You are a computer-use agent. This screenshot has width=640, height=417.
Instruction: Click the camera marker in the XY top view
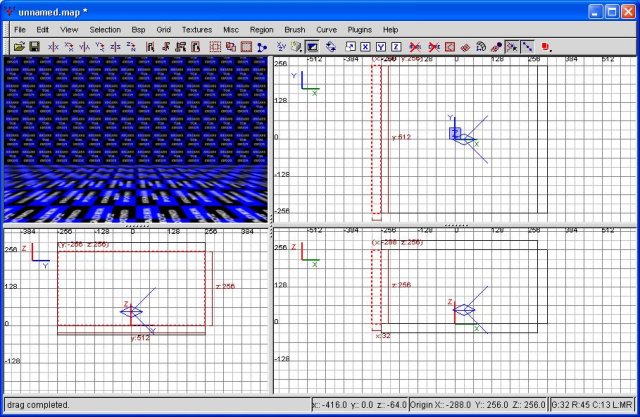coord(464,139)
